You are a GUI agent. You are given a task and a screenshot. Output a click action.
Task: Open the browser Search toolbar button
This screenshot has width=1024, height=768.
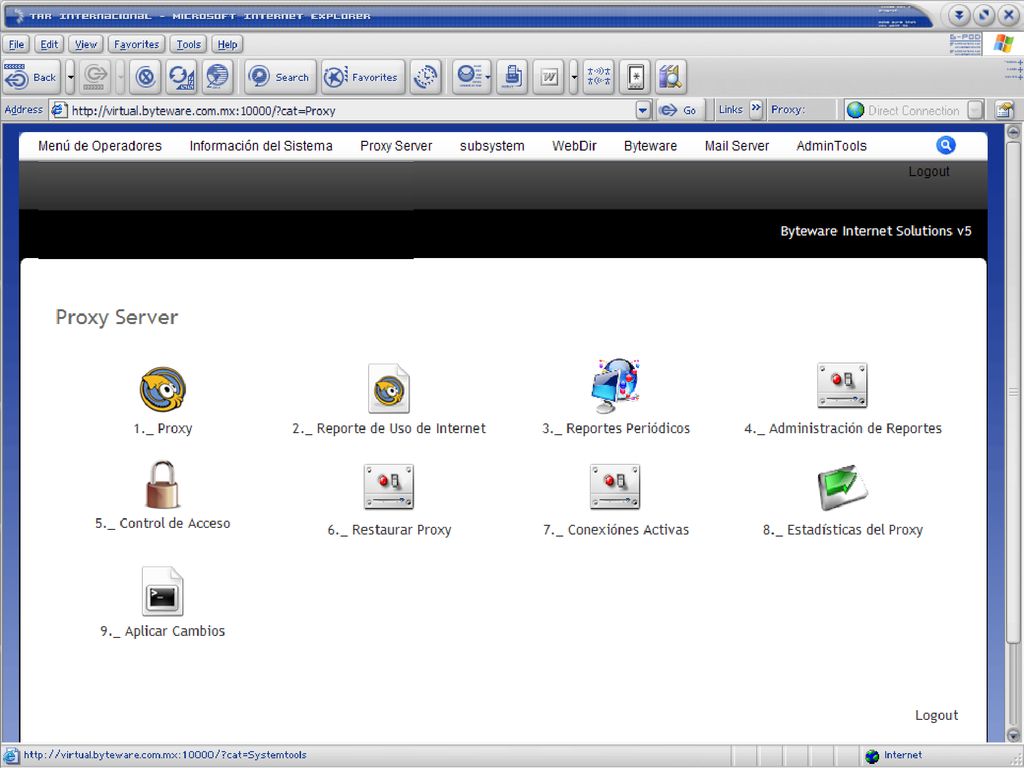click(x=280, y=77)
